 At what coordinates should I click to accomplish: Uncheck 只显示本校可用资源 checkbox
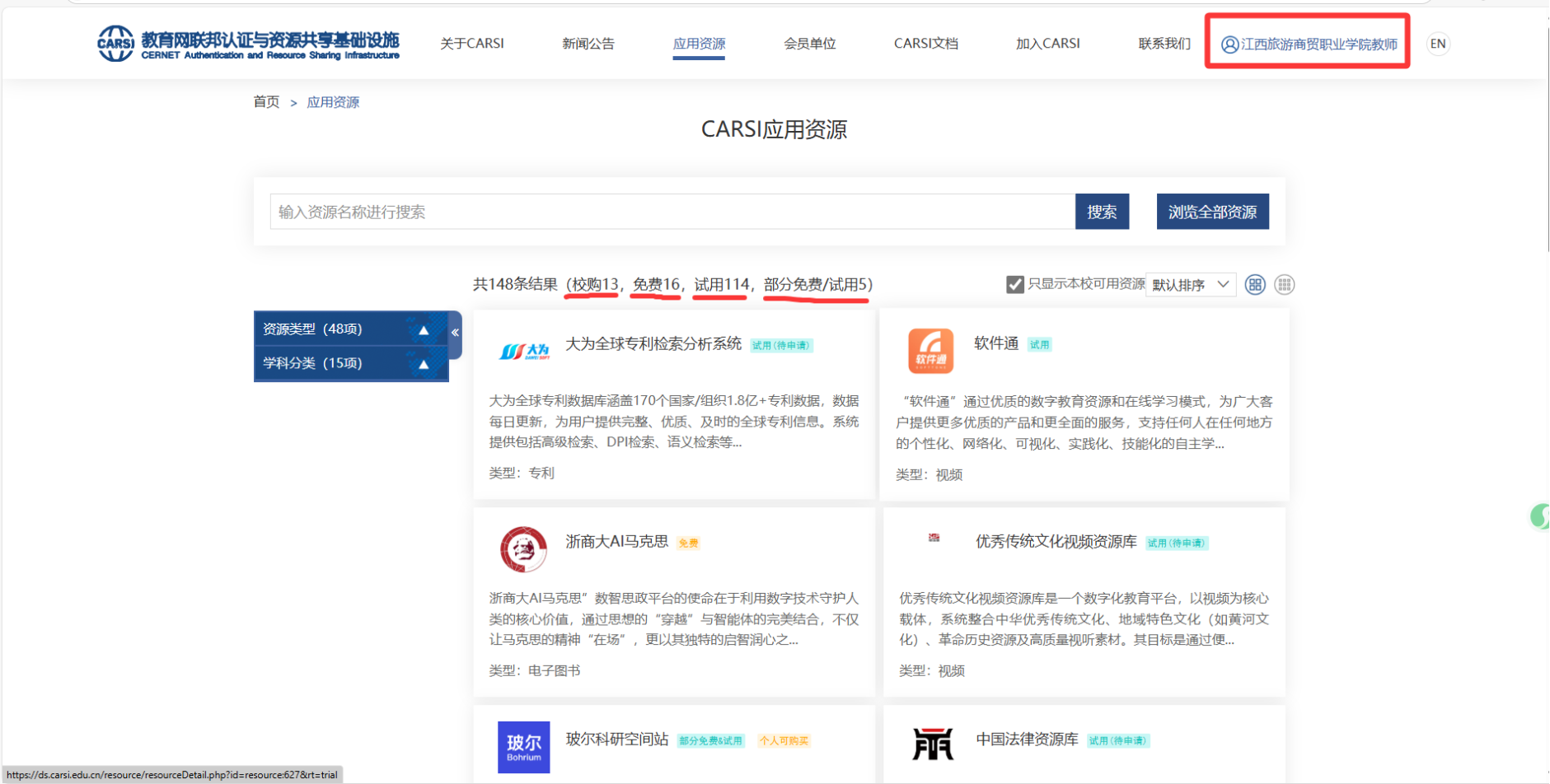click(1015, 284)
